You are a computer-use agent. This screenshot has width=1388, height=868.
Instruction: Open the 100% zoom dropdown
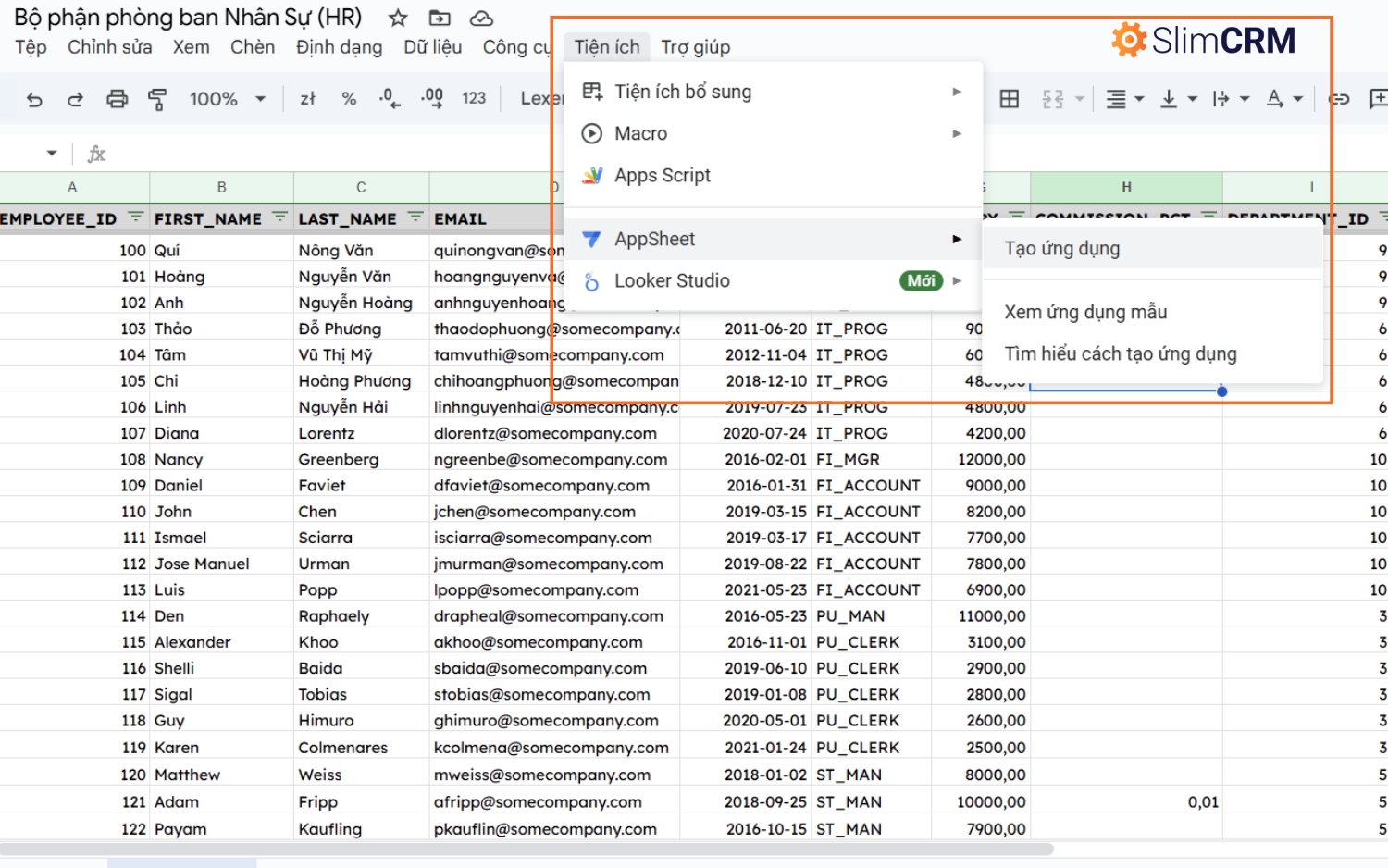[227, 99]
